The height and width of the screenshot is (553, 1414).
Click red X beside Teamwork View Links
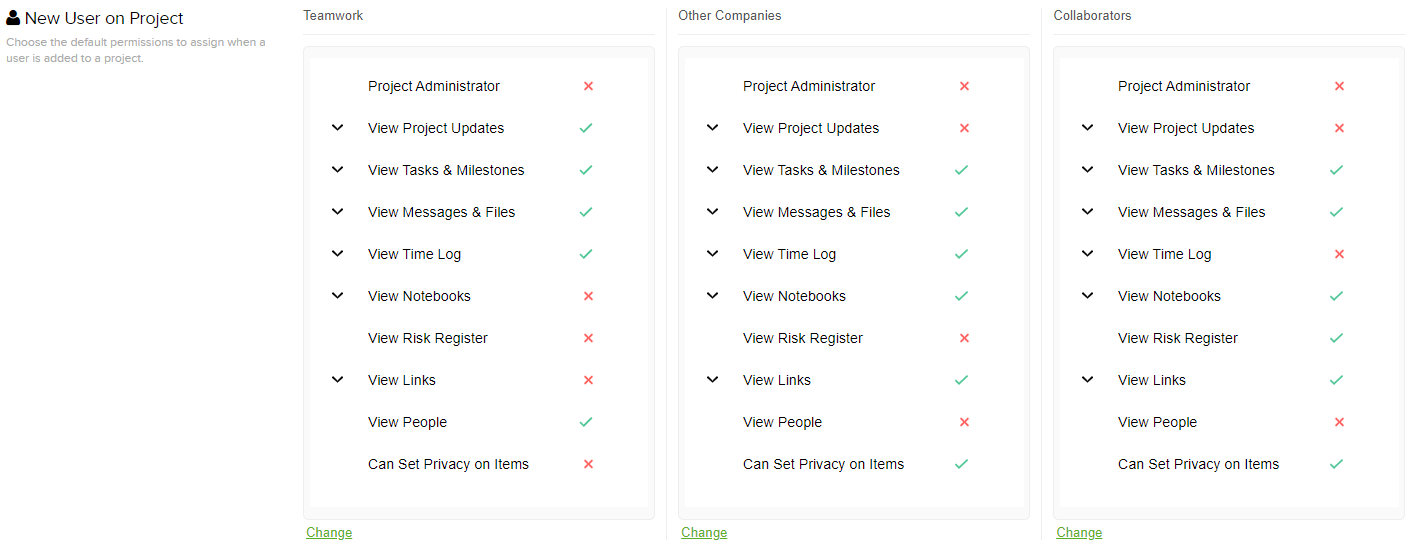tap(588, 380)
